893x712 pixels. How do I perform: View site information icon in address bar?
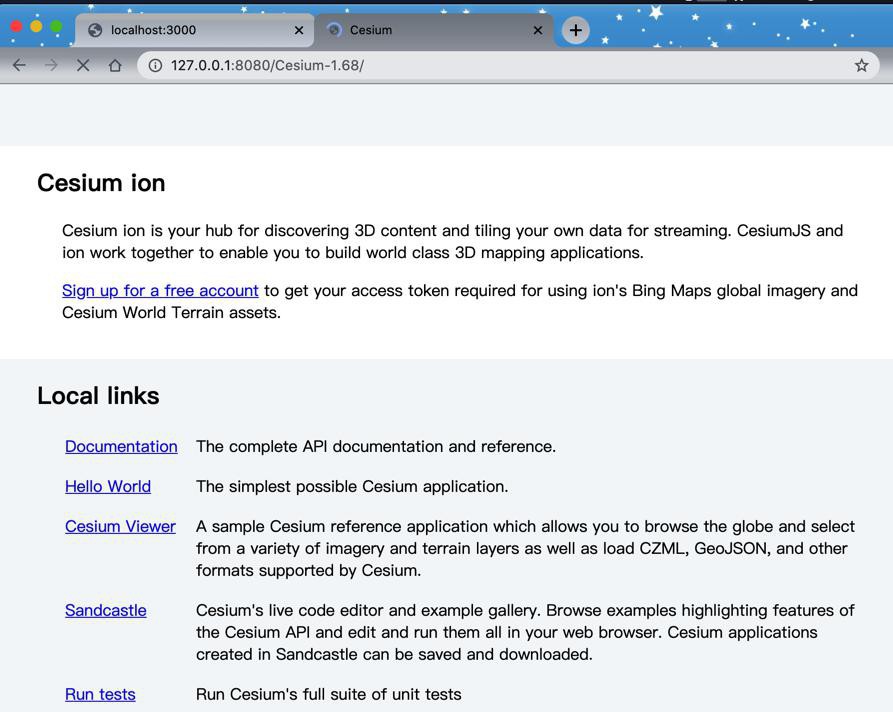tap(155, 66)
